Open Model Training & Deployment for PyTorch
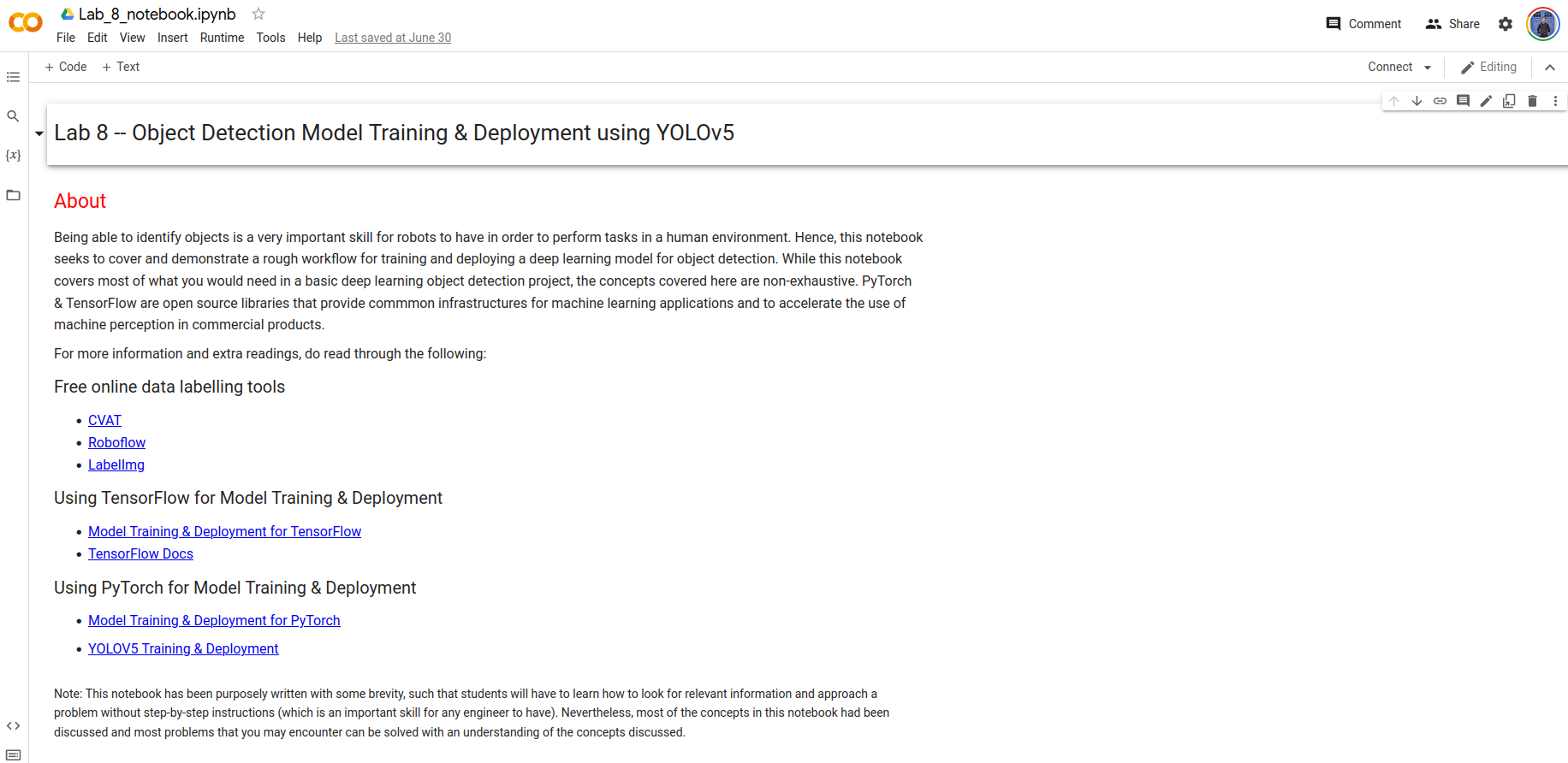 pyautogui.click(x=214, y=620)
